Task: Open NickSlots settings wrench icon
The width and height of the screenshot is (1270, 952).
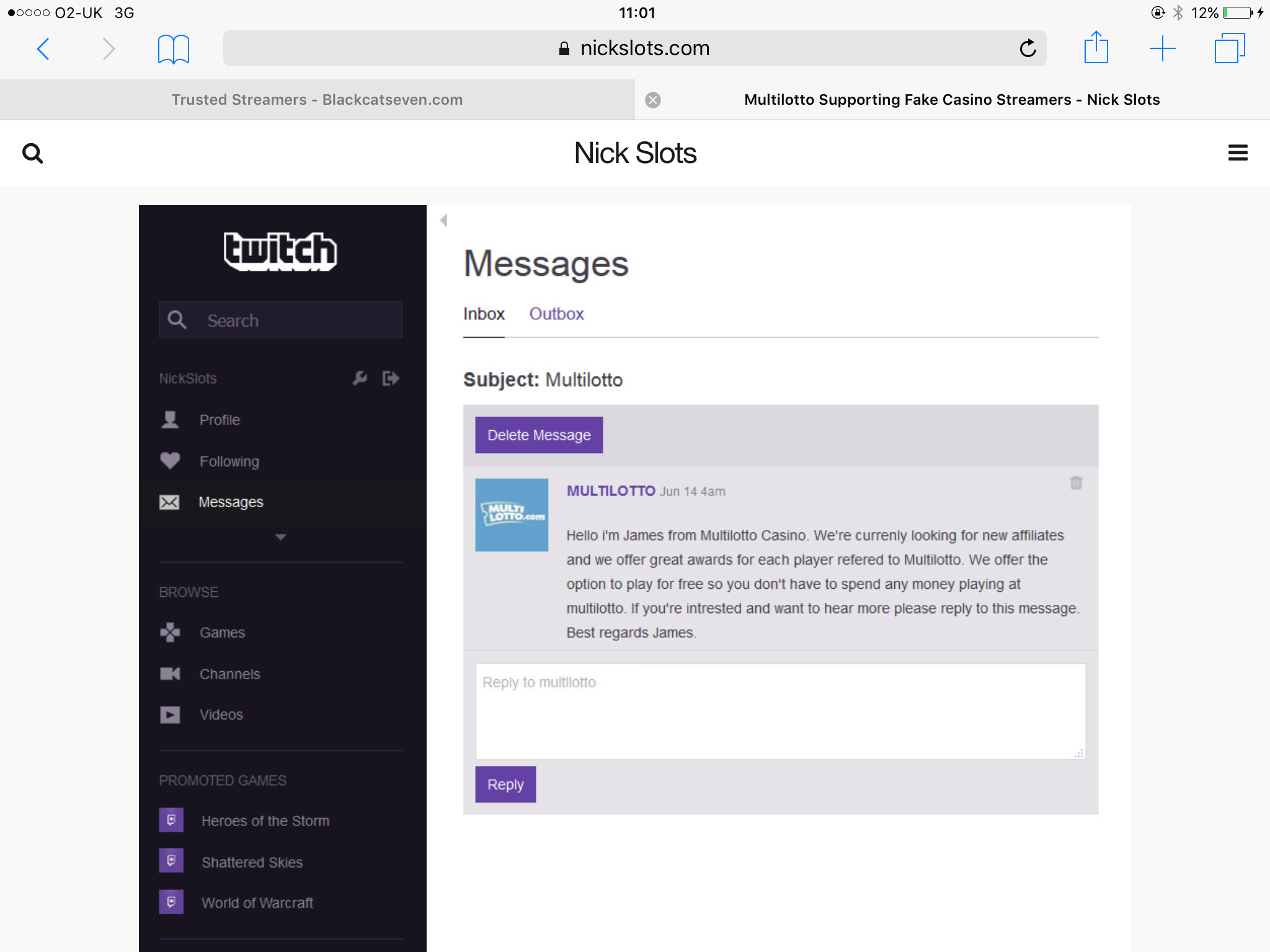Action: 360,378
